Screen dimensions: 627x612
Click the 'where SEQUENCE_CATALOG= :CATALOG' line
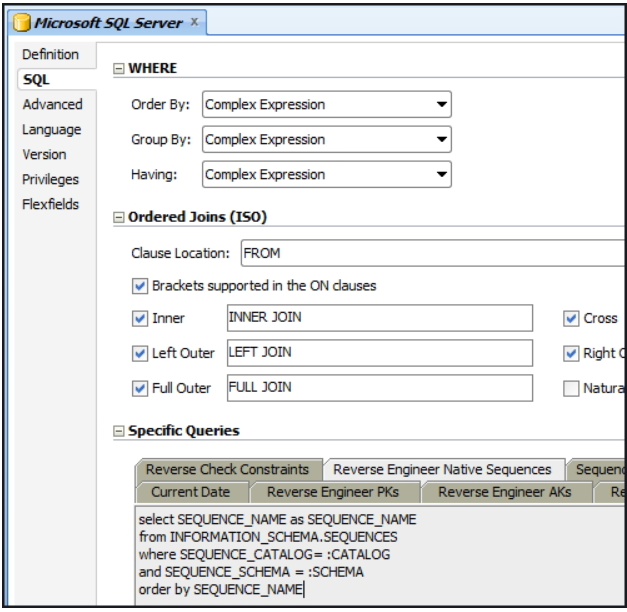(x=264, y=554)
